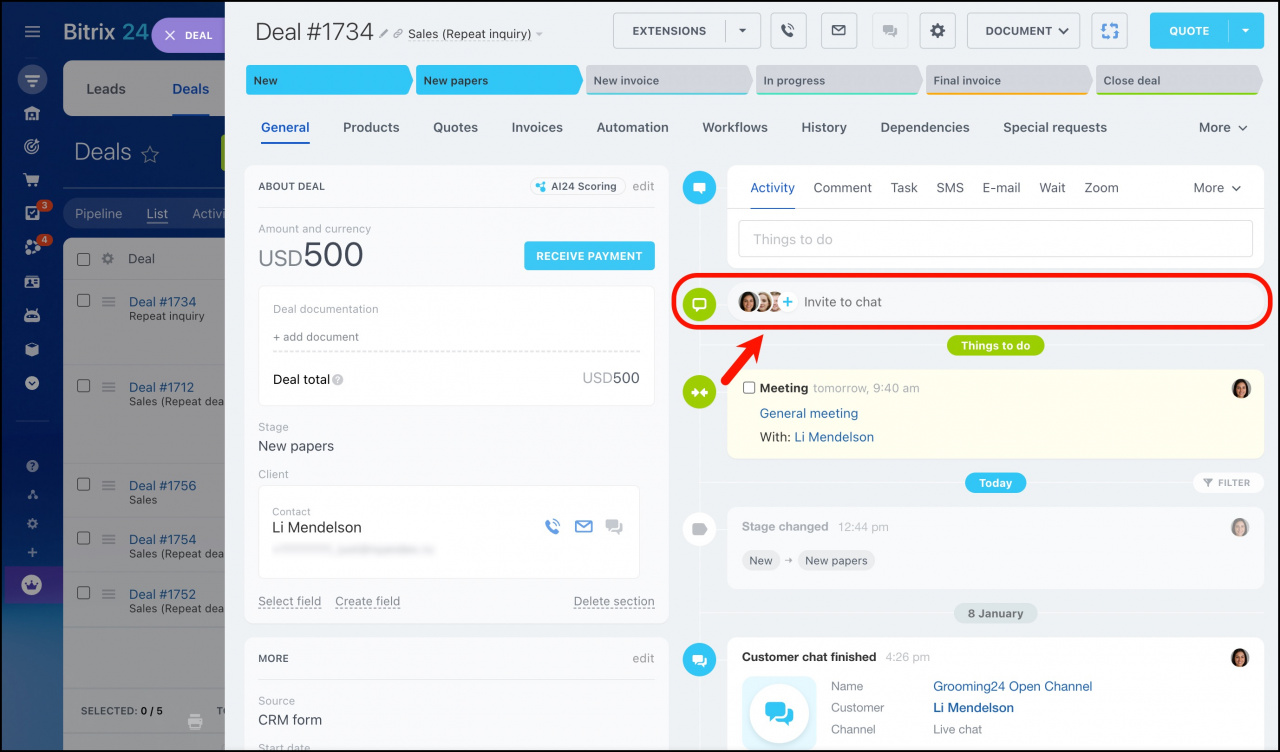Select the Comment tab in activity panel

click(x=843, y=188)
